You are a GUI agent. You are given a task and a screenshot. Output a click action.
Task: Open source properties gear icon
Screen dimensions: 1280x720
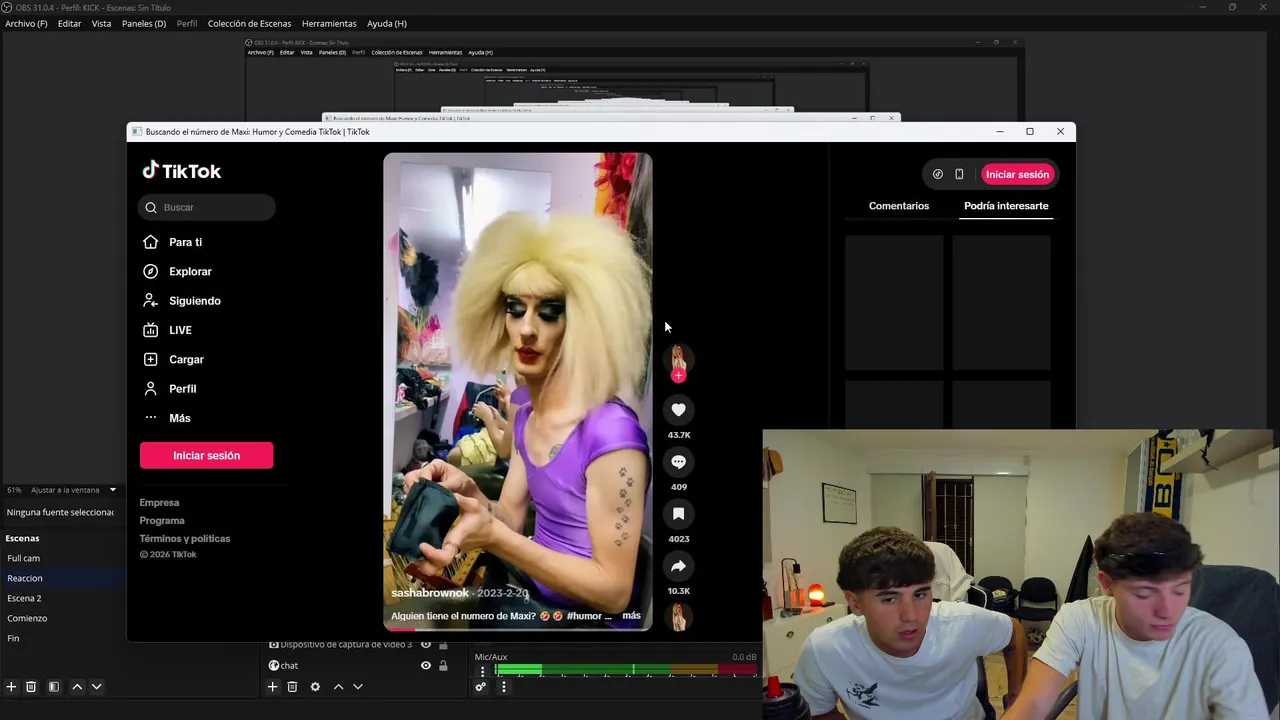click(315, 687)
